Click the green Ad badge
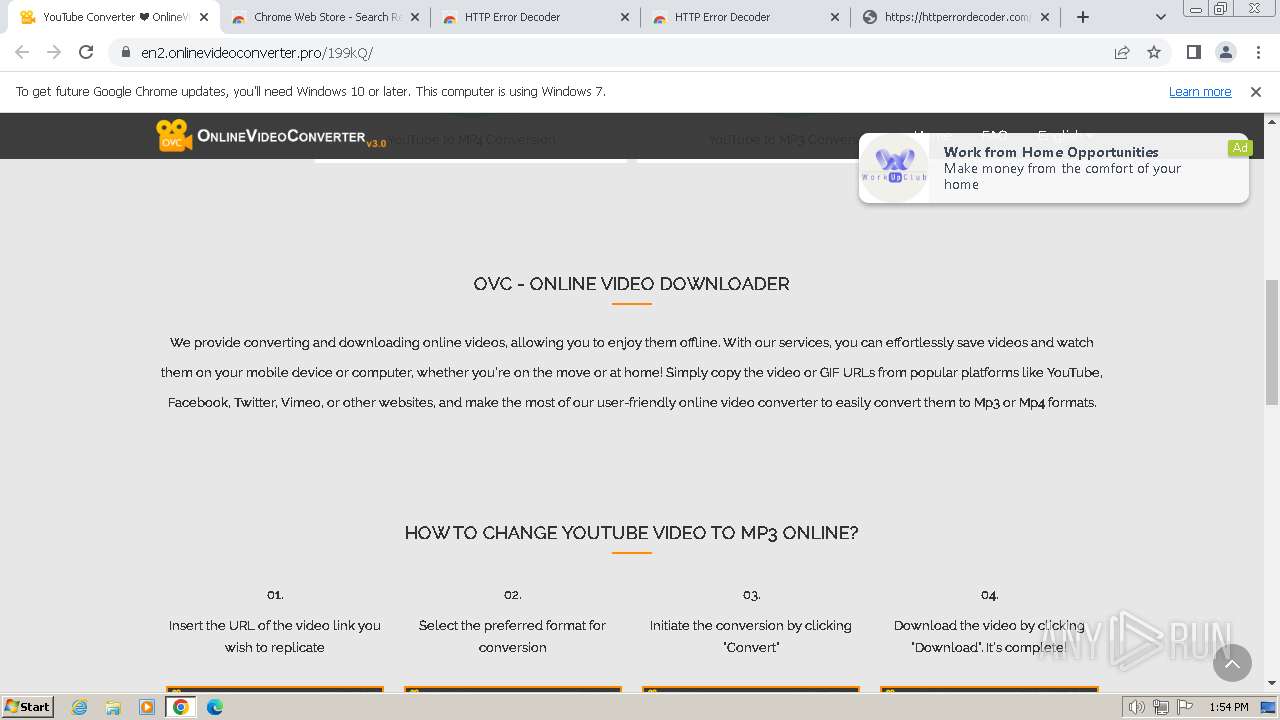This screenshot has width=1280, height=720. (1240, 148)
